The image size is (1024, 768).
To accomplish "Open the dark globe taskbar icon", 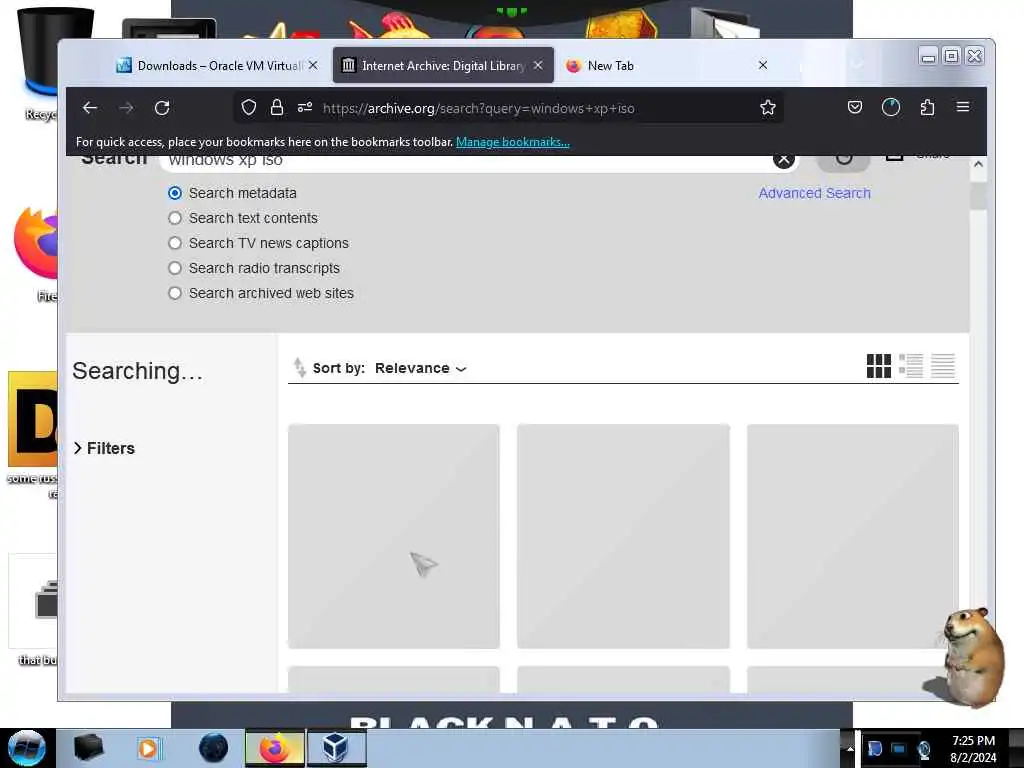I will click(214, 748).
